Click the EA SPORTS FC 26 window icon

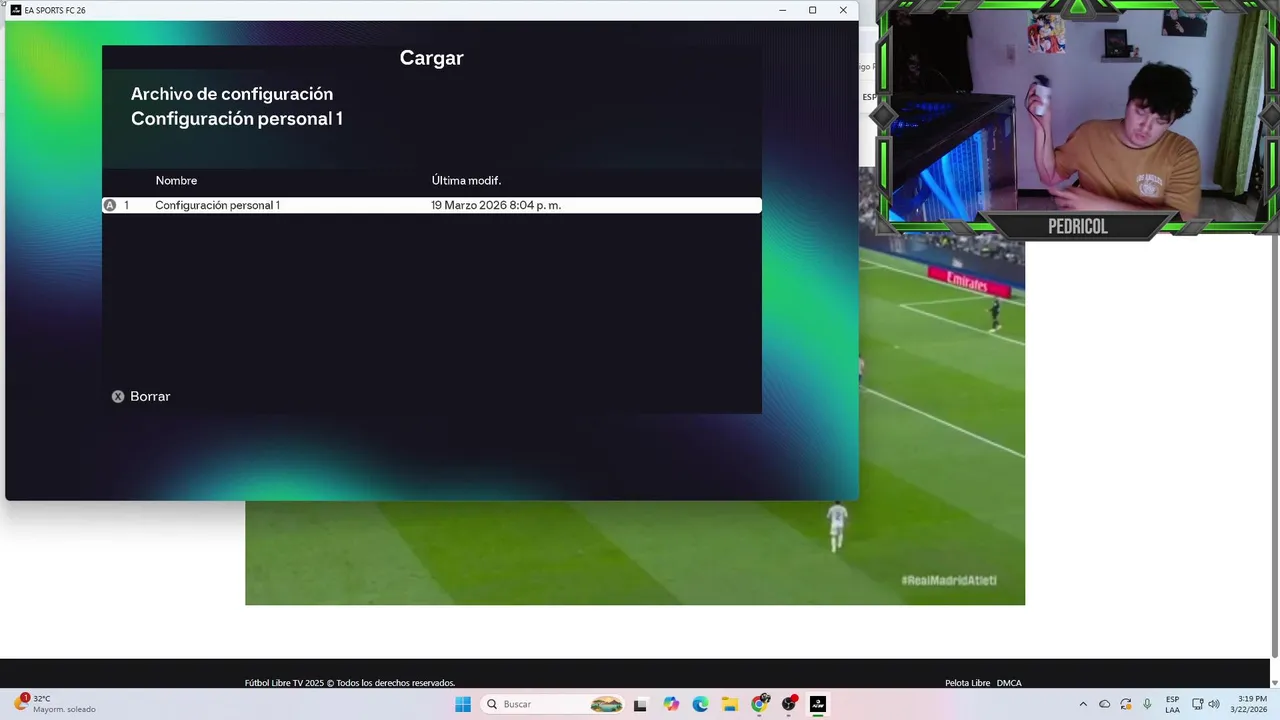[16, 10]
